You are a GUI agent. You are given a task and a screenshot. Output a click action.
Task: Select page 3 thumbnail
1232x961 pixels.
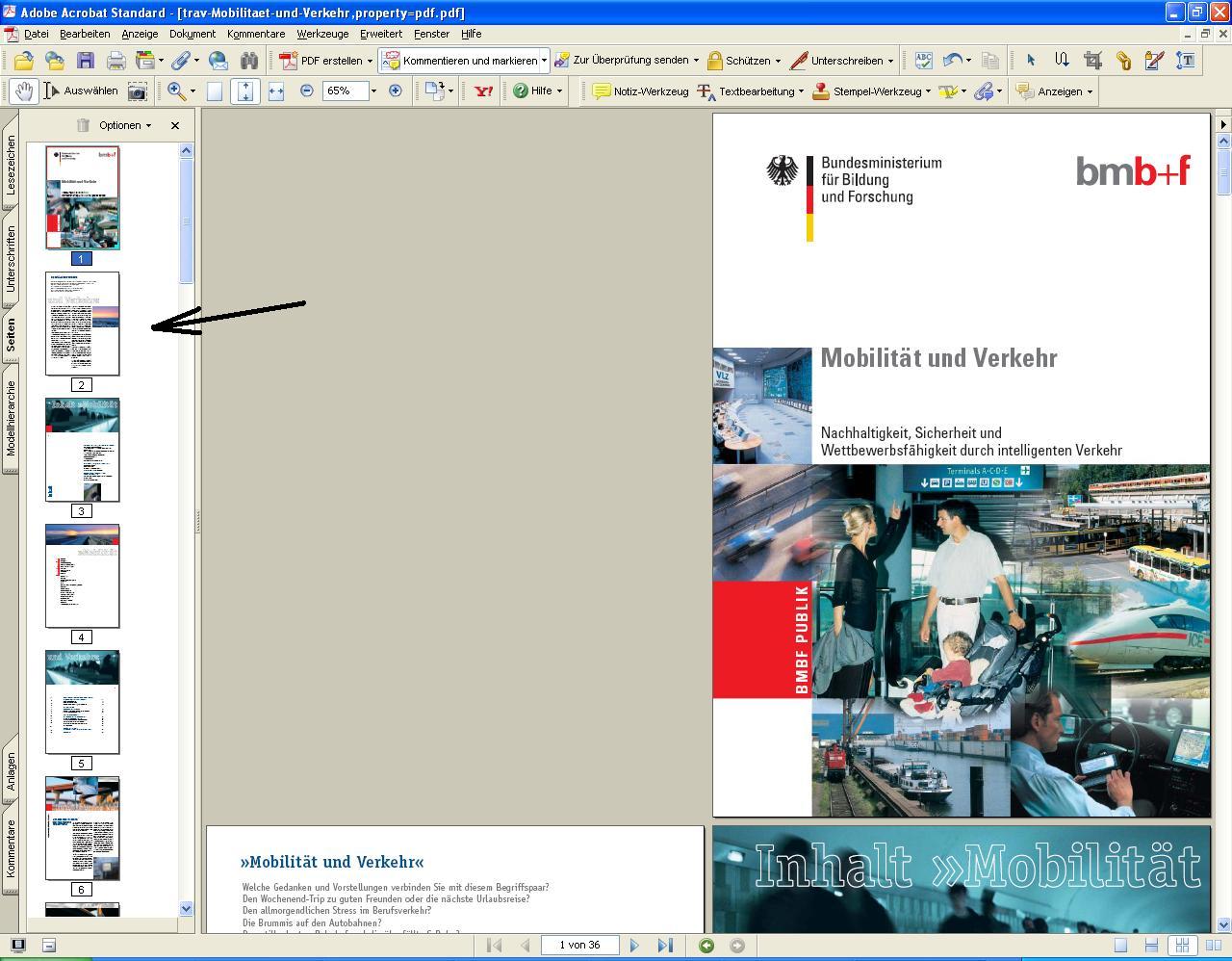click(83, 450)
